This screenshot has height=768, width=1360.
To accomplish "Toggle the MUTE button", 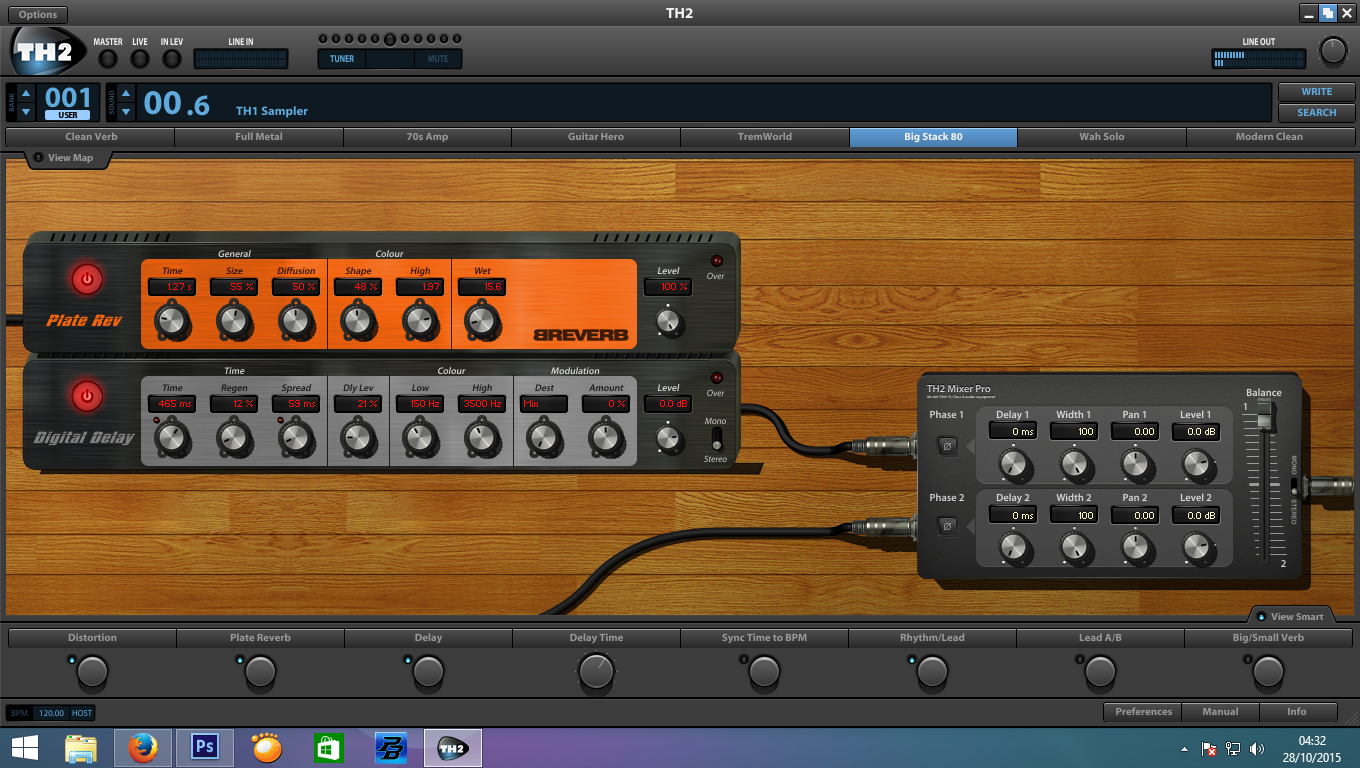I will [x=438, y=59].
